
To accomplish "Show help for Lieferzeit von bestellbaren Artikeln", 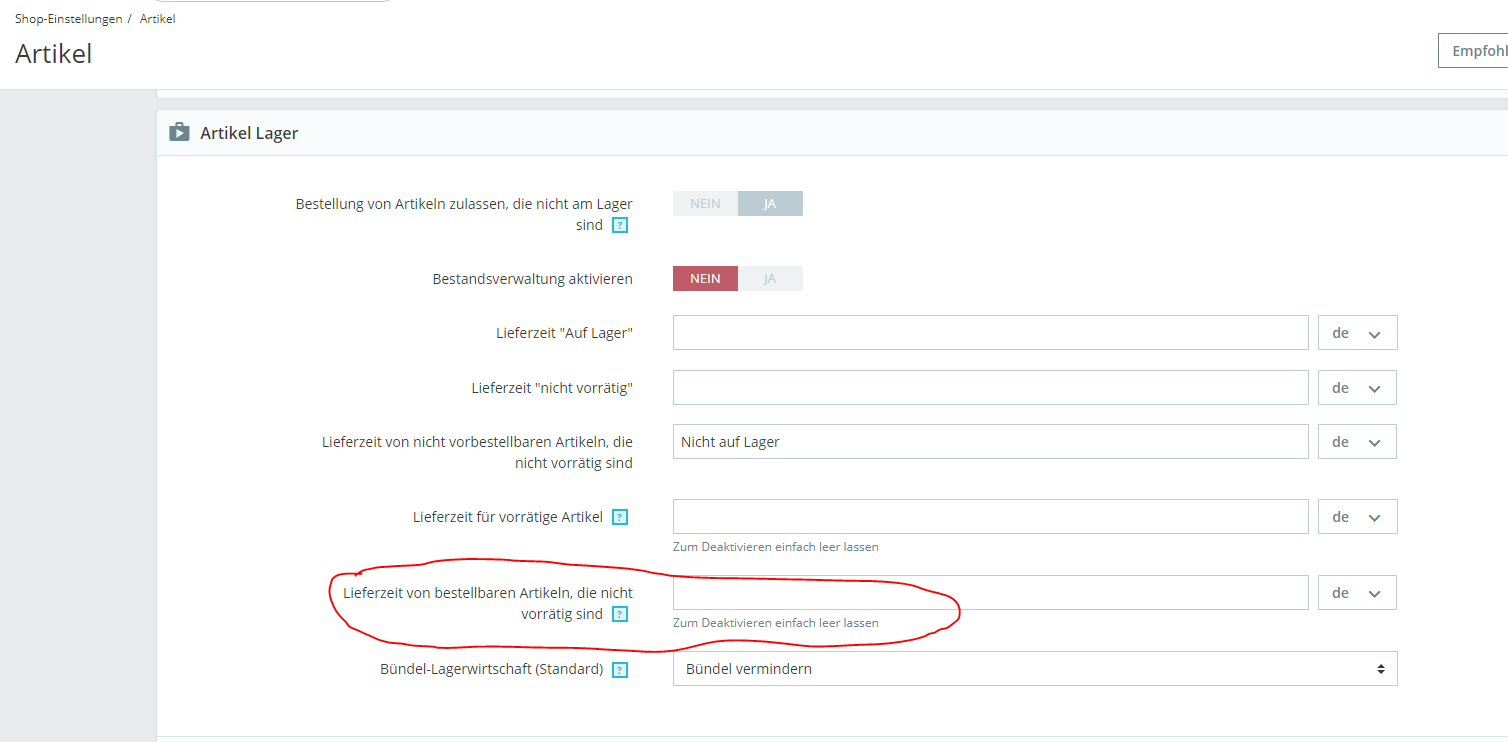I will pos(620,614).
